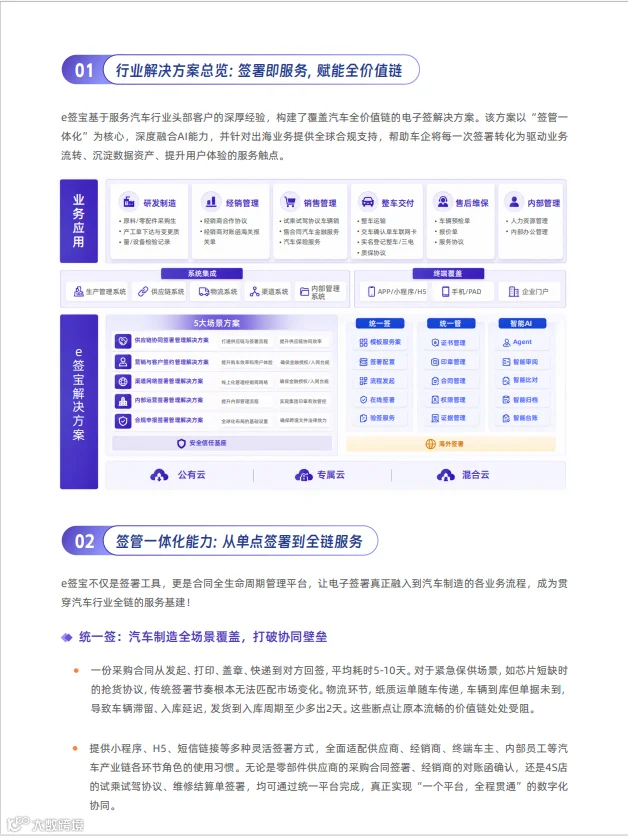The height and width of the screenshot is (838, 628).
Task: Click text 质保协议 under 整车交付
Action: [x=373, y=253]
